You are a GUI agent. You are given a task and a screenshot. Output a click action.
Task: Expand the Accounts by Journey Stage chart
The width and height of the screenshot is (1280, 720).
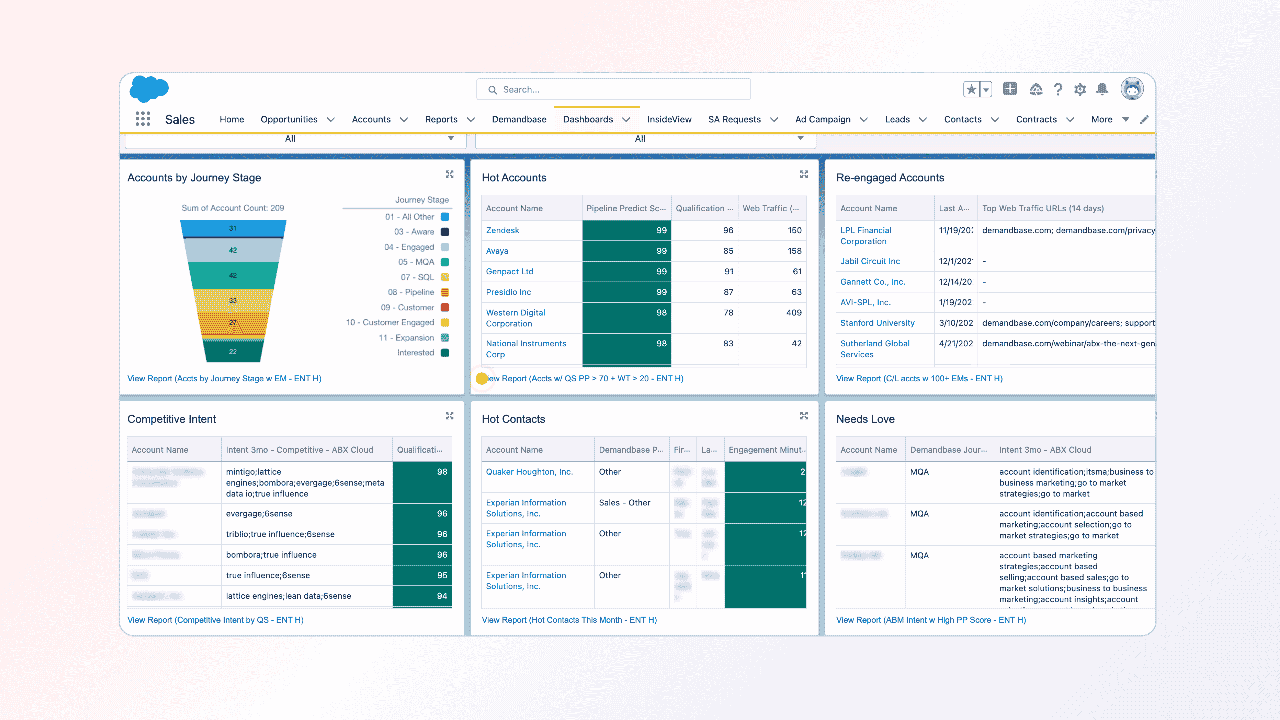click(x=450, y=174)
